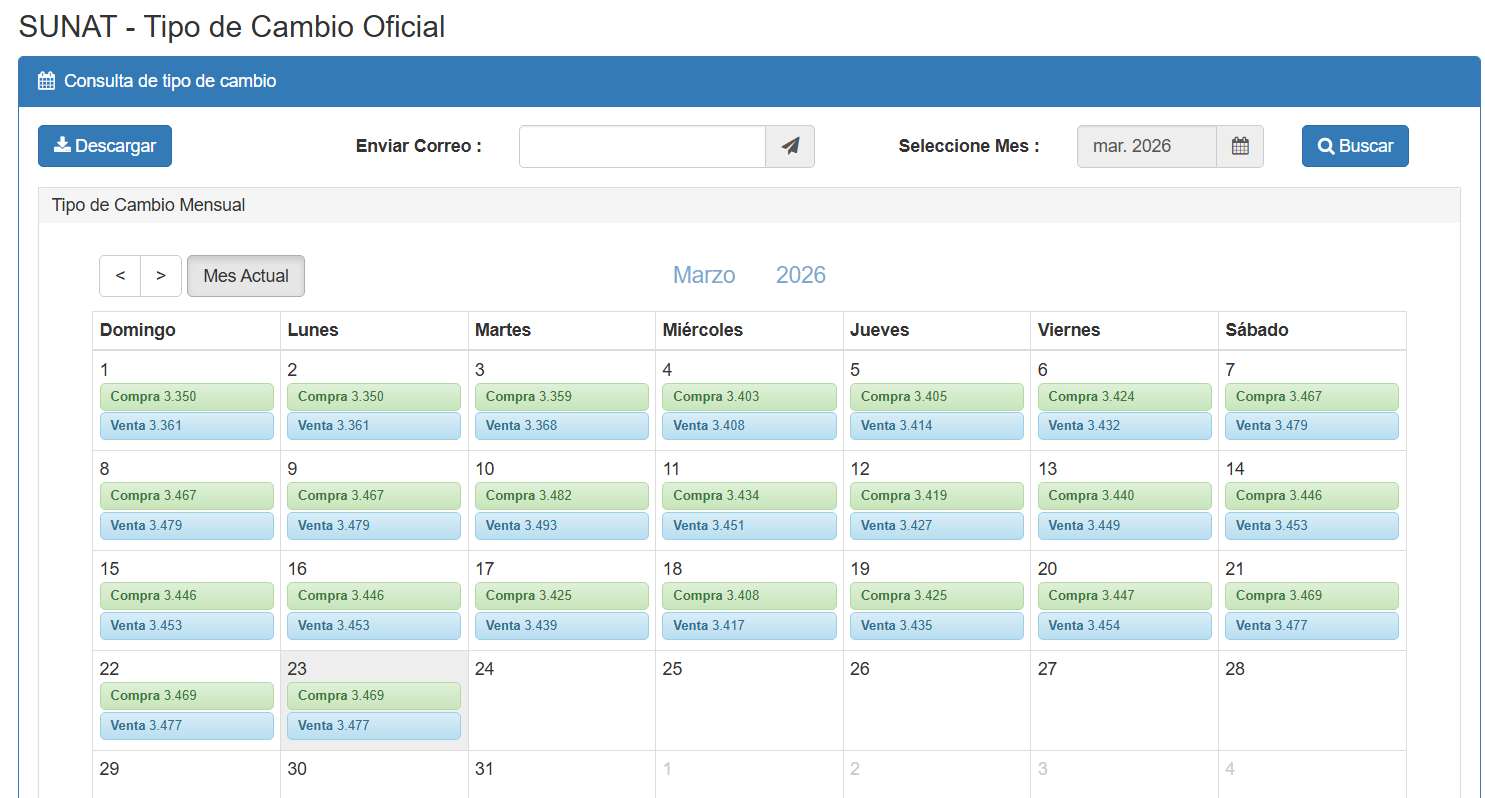Click Venta 3.453 on Saturday March 14

tap(1311, 526)
